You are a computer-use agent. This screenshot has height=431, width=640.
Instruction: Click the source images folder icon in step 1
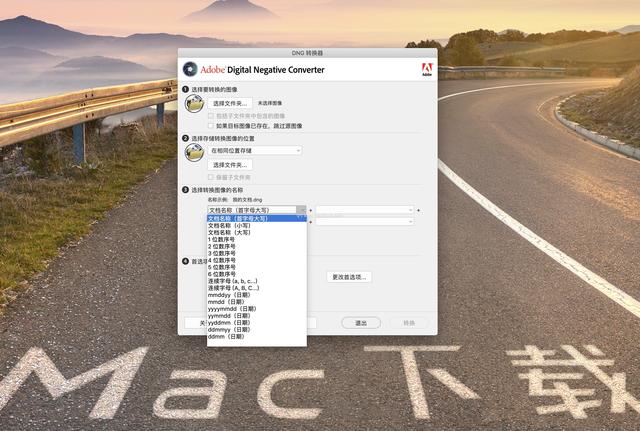click(194, 104)
